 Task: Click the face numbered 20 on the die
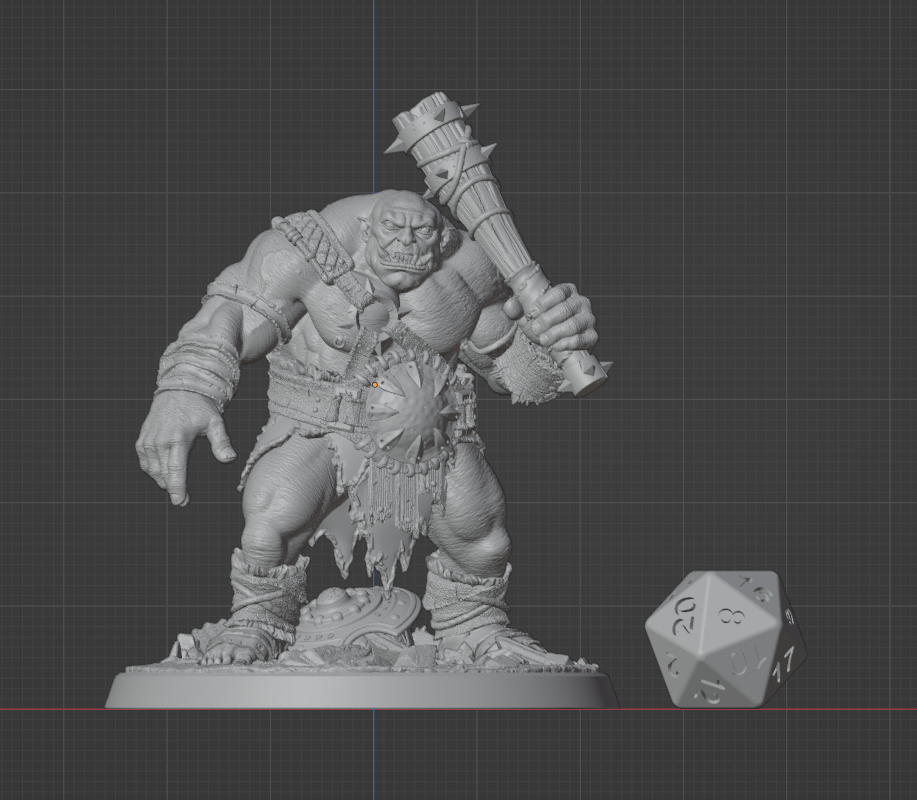point(682,615)
